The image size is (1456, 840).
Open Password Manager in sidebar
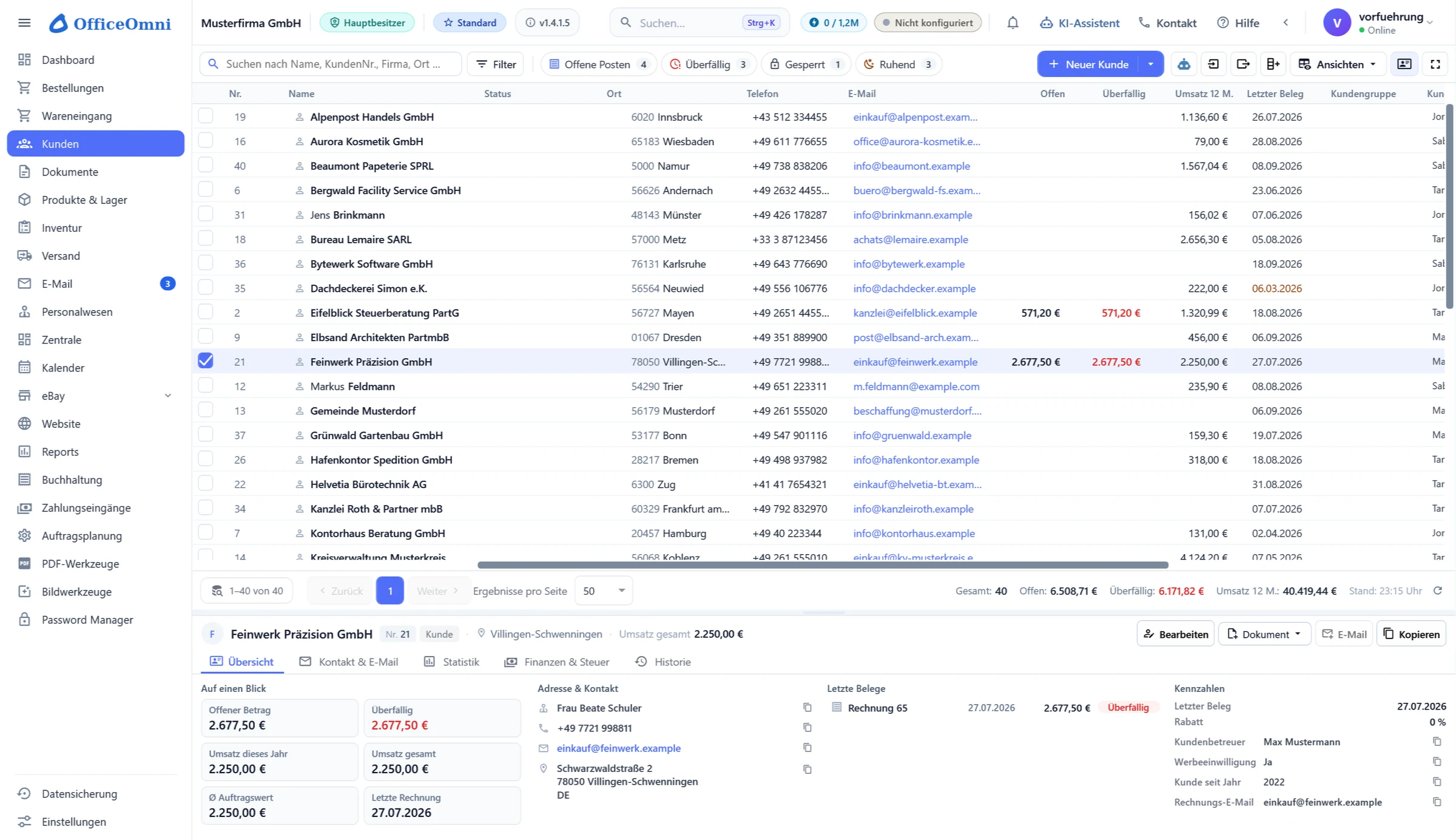pyautogui.click(x=96, y=620)
